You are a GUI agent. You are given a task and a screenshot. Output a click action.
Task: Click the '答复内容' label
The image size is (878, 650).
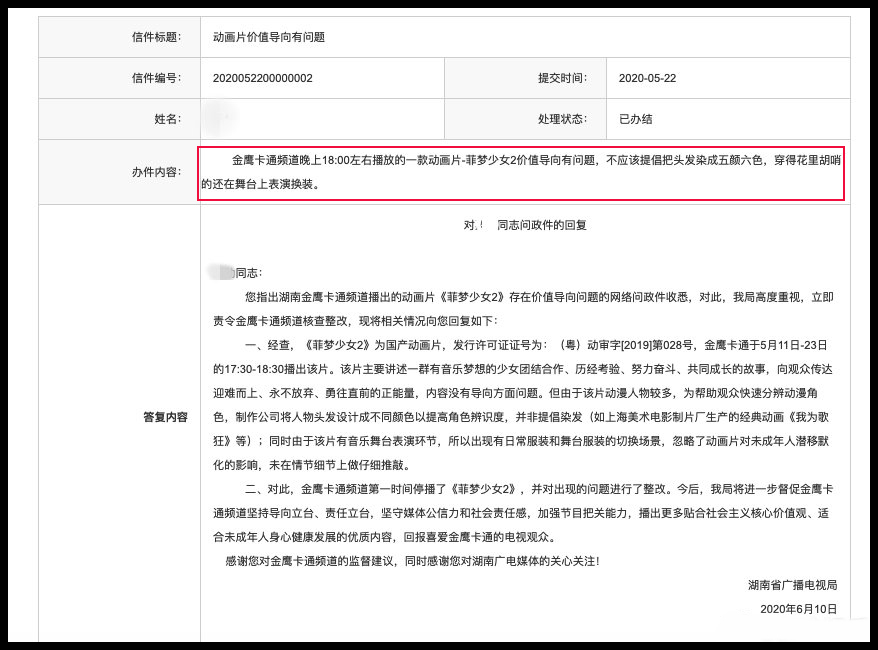(165, 417)
